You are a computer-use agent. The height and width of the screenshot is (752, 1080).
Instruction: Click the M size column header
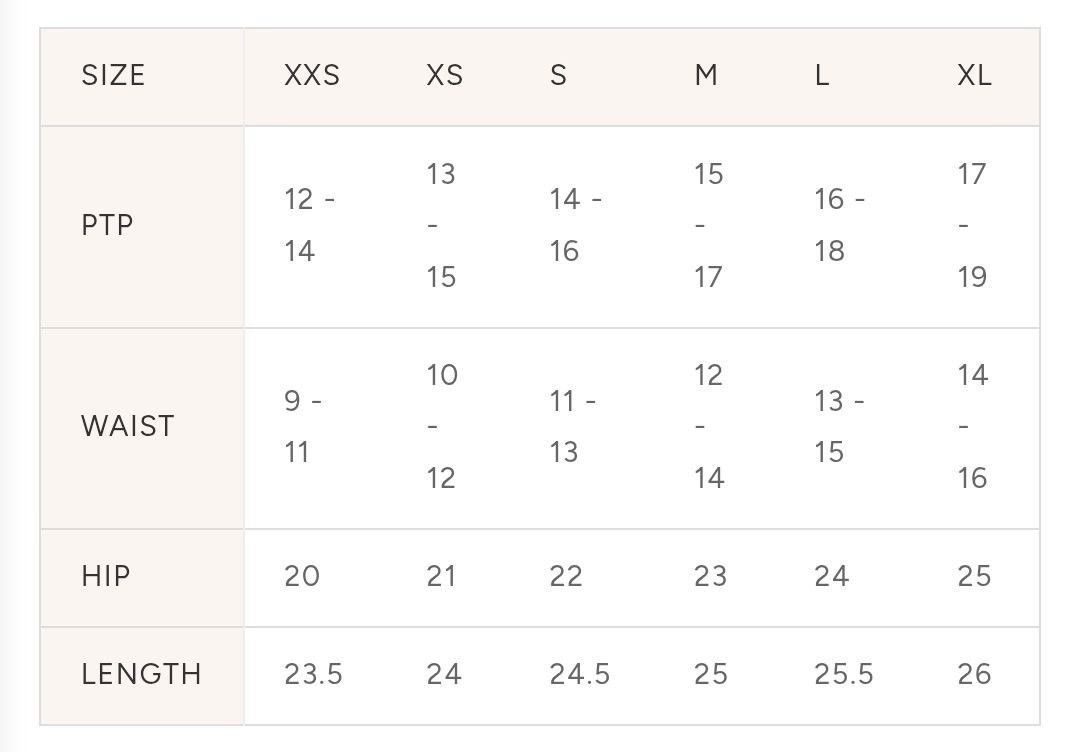click(x=706, y=76)
